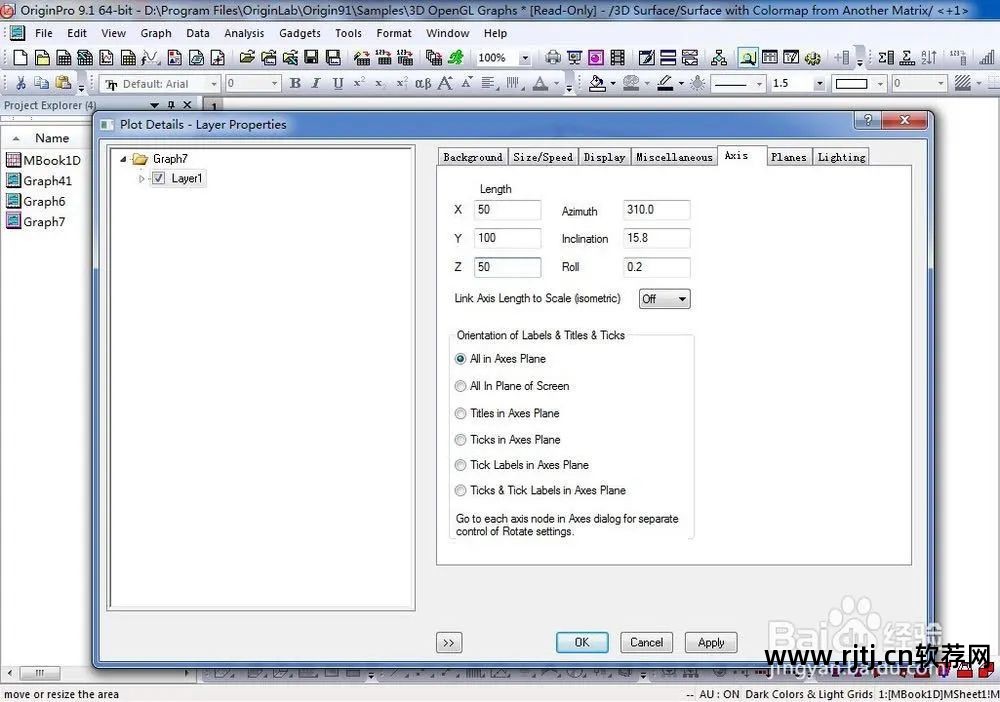Click the Cancel button
Screen dimensions: 1000x702
coord(646,642)
